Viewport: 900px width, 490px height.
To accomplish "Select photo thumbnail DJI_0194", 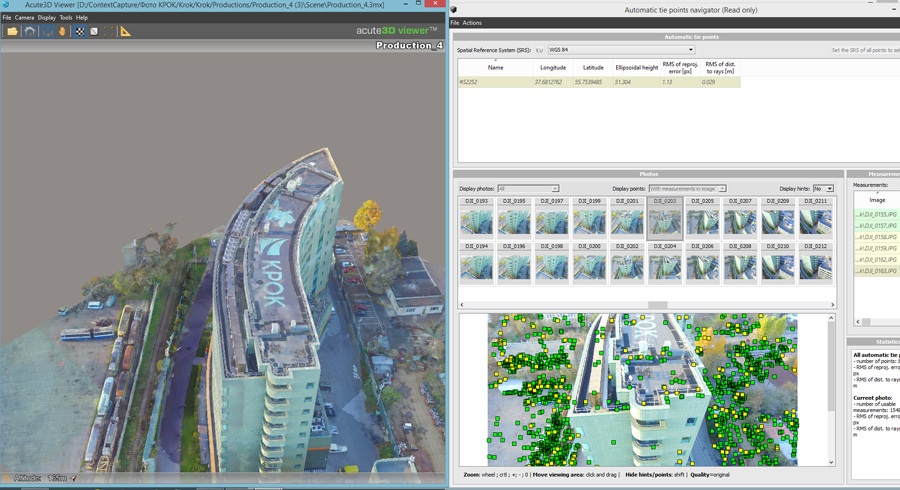I will [x=476, y=263].
